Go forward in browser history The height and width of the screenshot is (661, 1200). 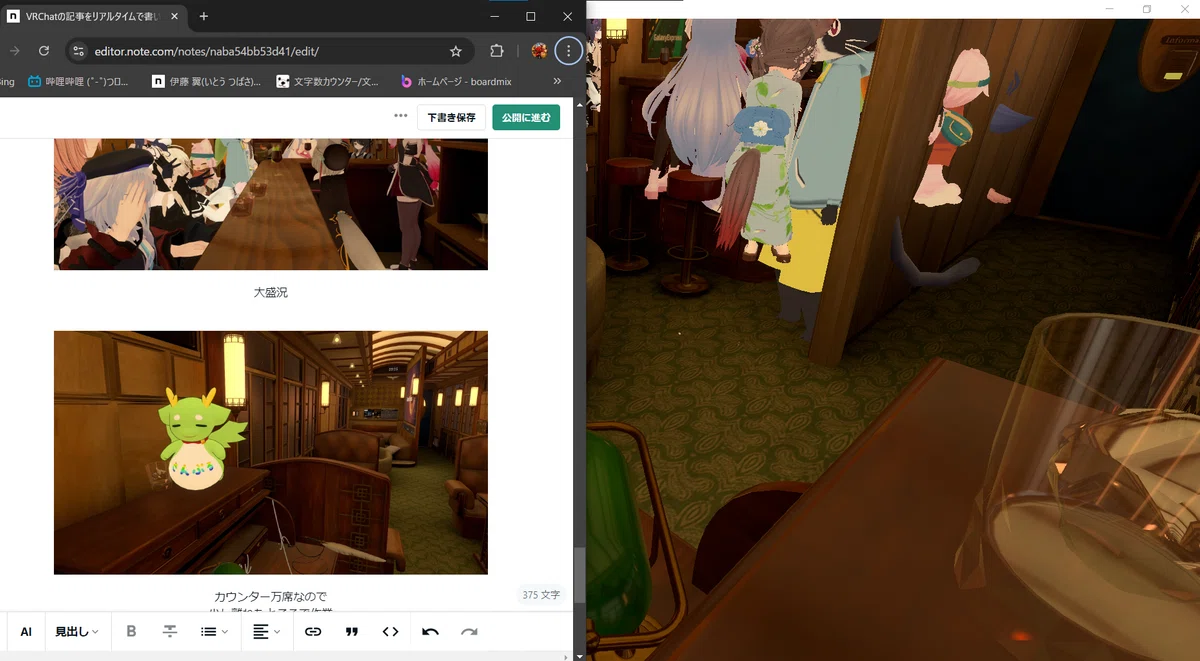point(14,51)
